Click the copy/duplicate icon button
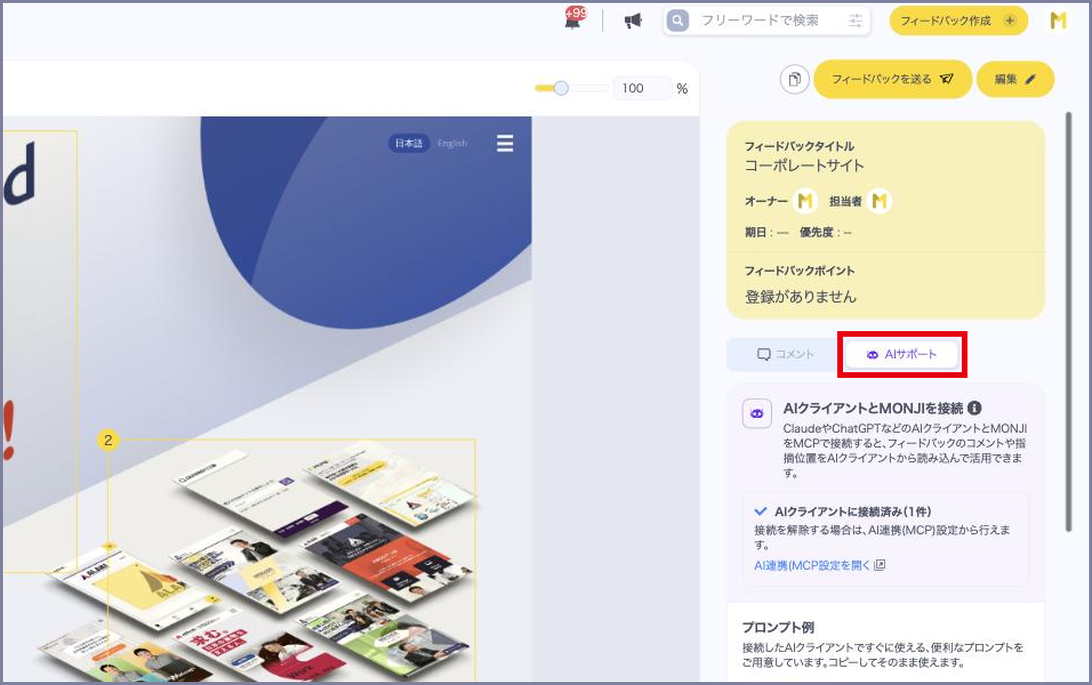Screen dimensions: 1092x685 tap(795, 79)
